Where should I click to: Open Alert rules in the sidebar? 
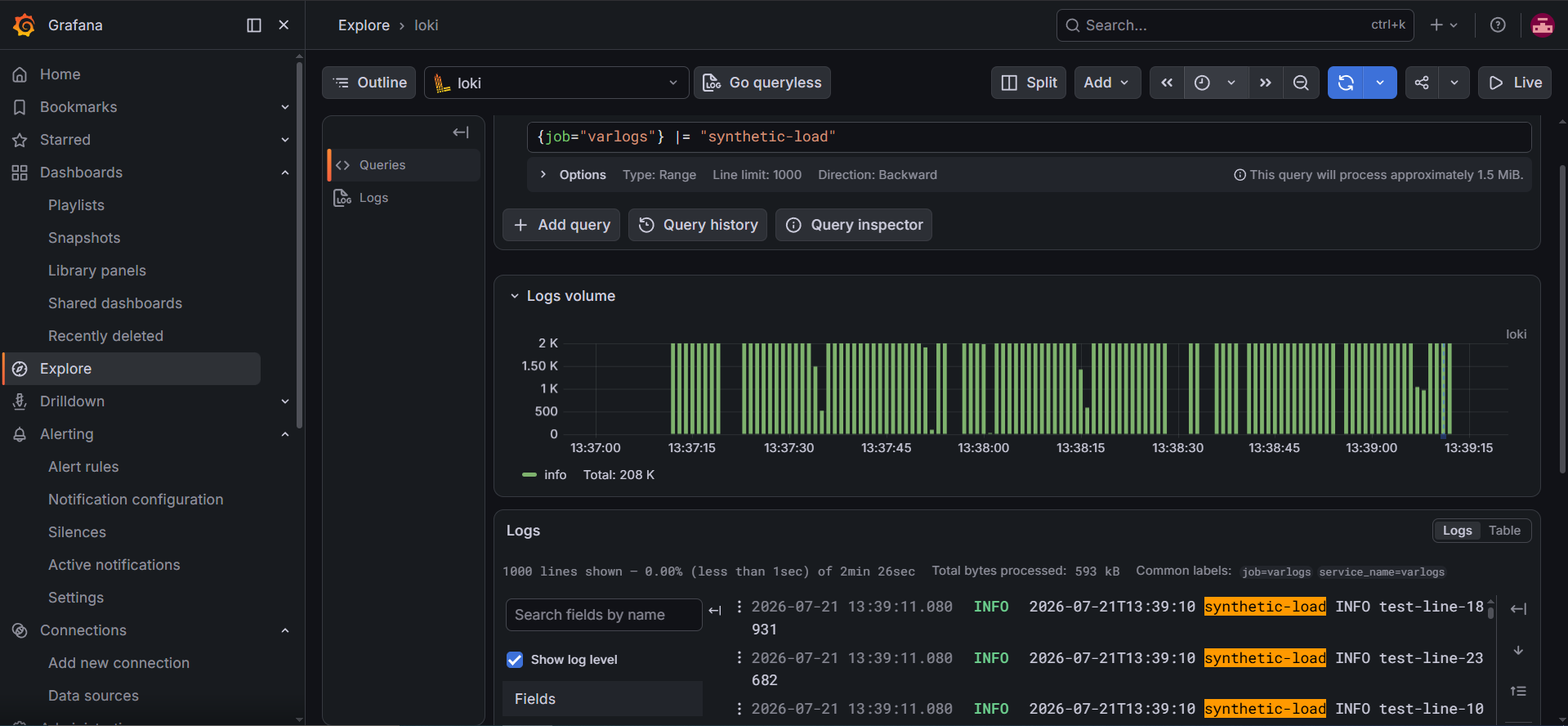click(83, 467)
